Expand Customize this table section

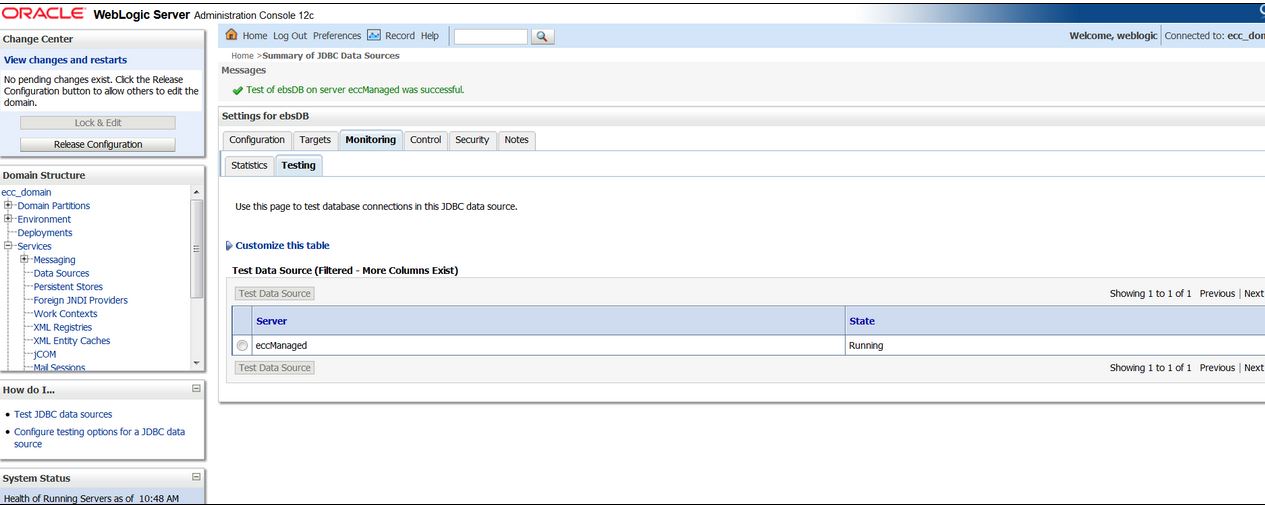click(281, 246)
